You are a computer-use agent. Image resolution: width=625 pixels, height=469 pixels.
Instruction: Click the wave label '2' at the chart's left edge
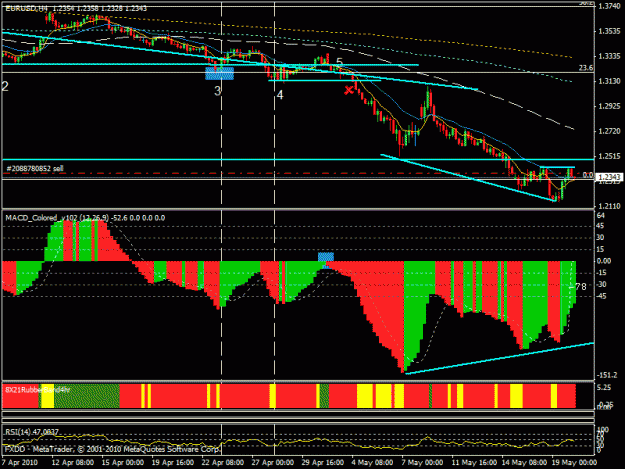click(x=5, y=86)
